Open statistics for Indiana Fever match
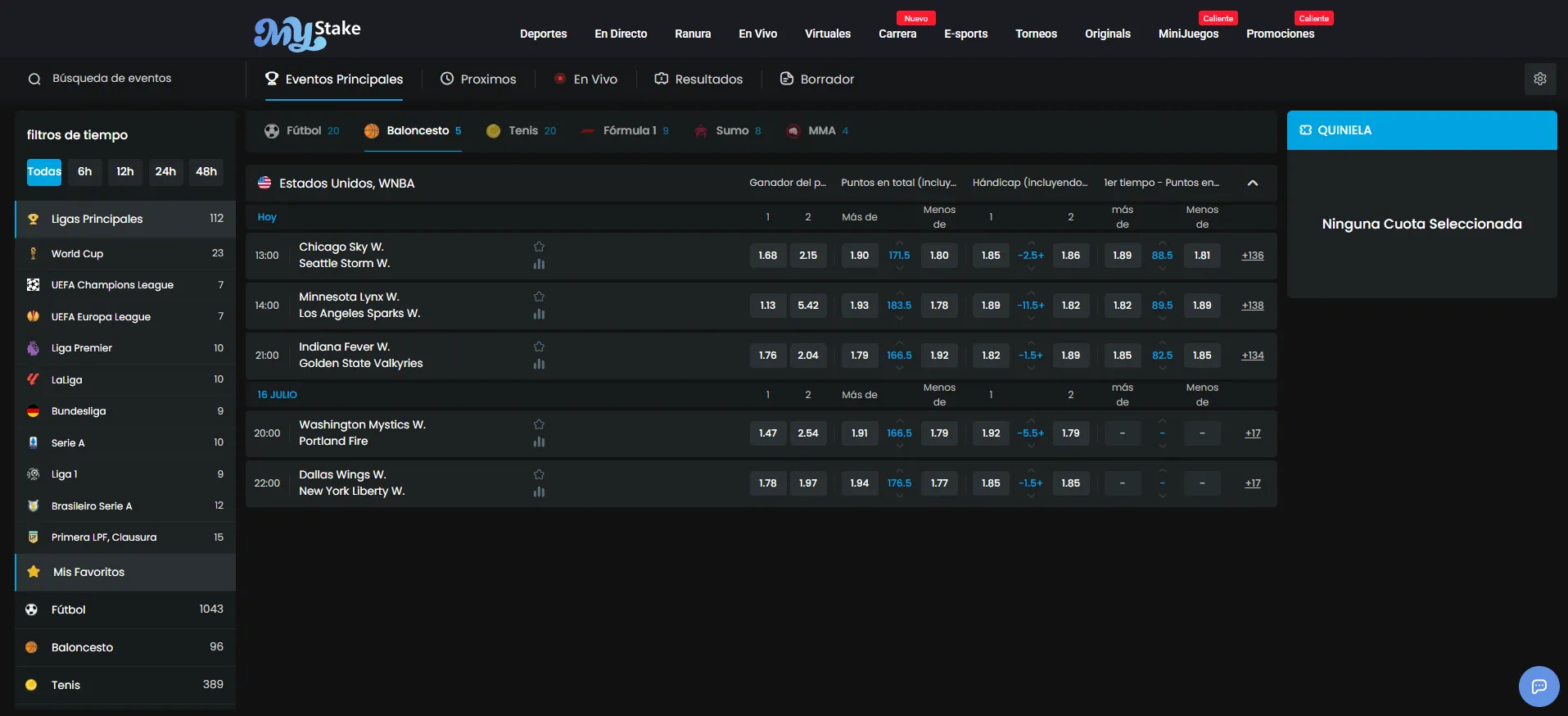Image resolution: width=1568 pixels, height=716 pixels. [539, 364]
